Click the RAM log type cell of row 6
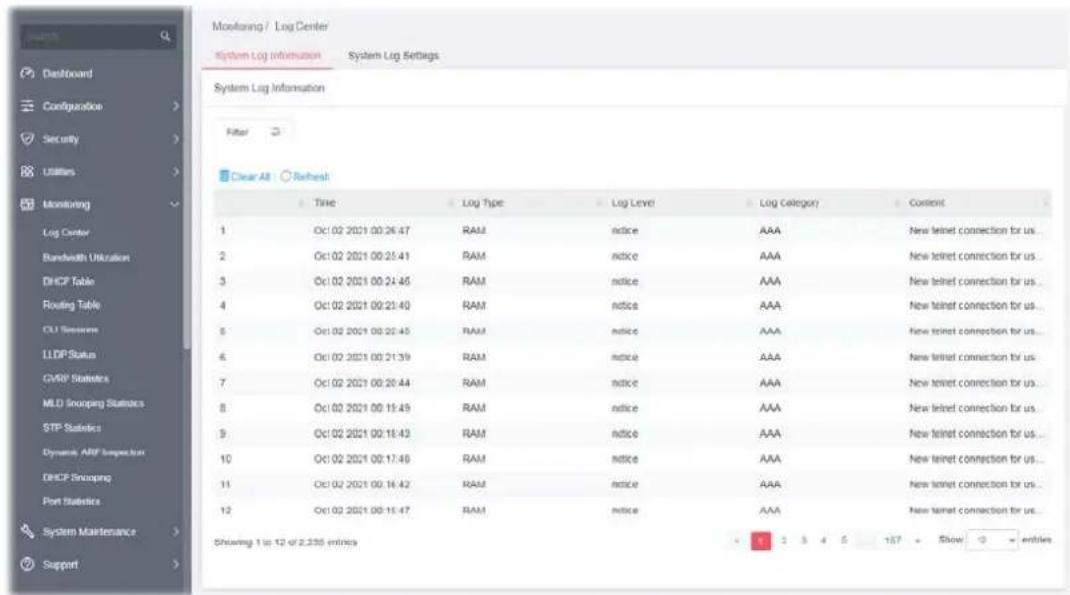Viewport: 1070px width, 595px height. coord(474,357)
